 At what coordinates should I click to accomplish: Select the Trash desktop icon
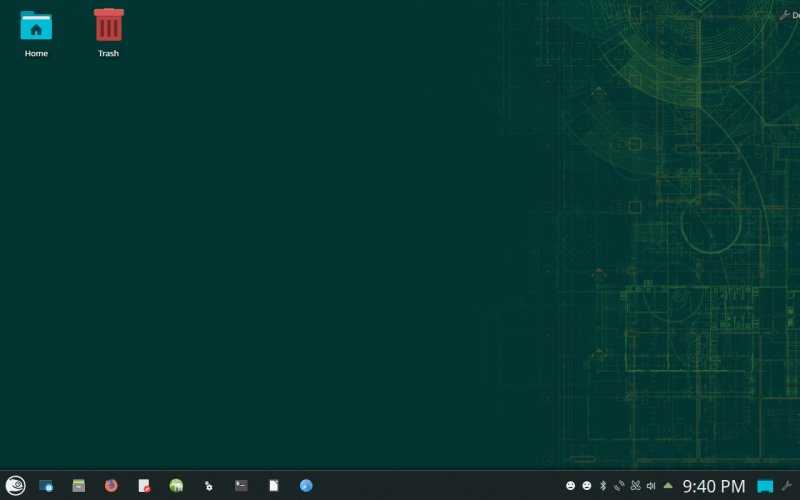click(108, 33)
